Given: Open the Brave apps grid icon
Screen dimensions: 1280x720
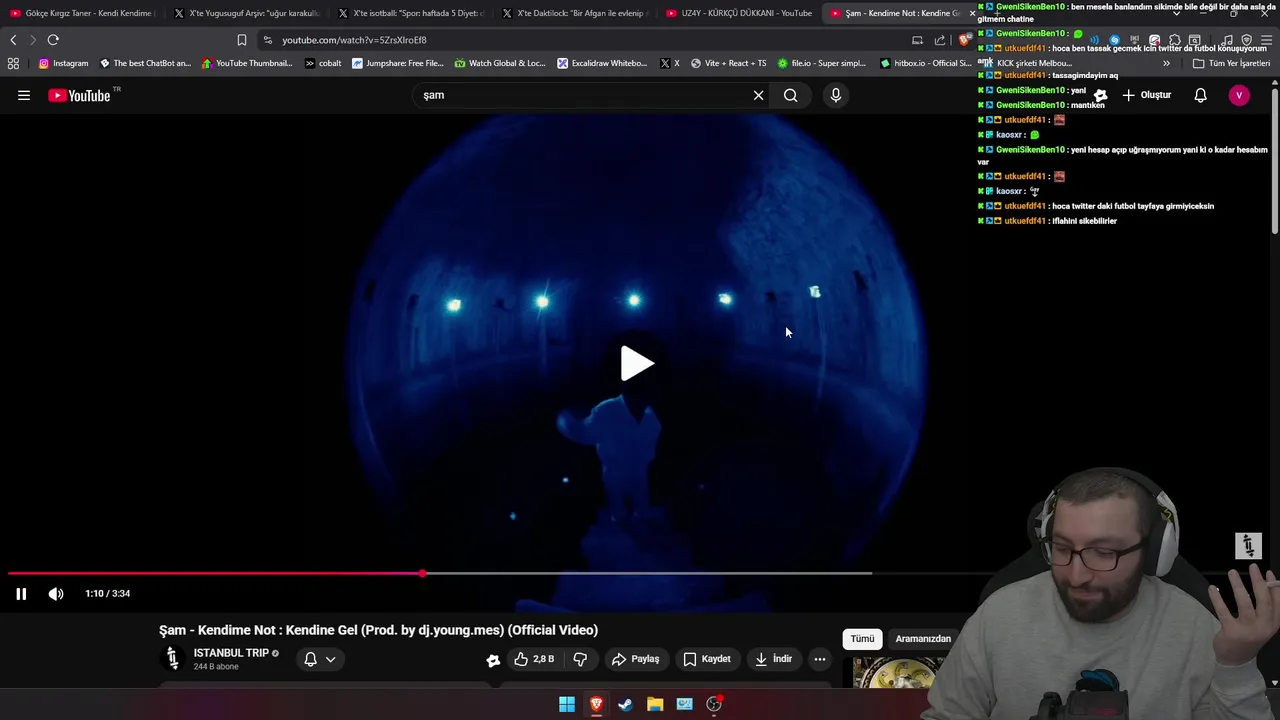Looking at the screenshot, I should click(x=13, y=63).
